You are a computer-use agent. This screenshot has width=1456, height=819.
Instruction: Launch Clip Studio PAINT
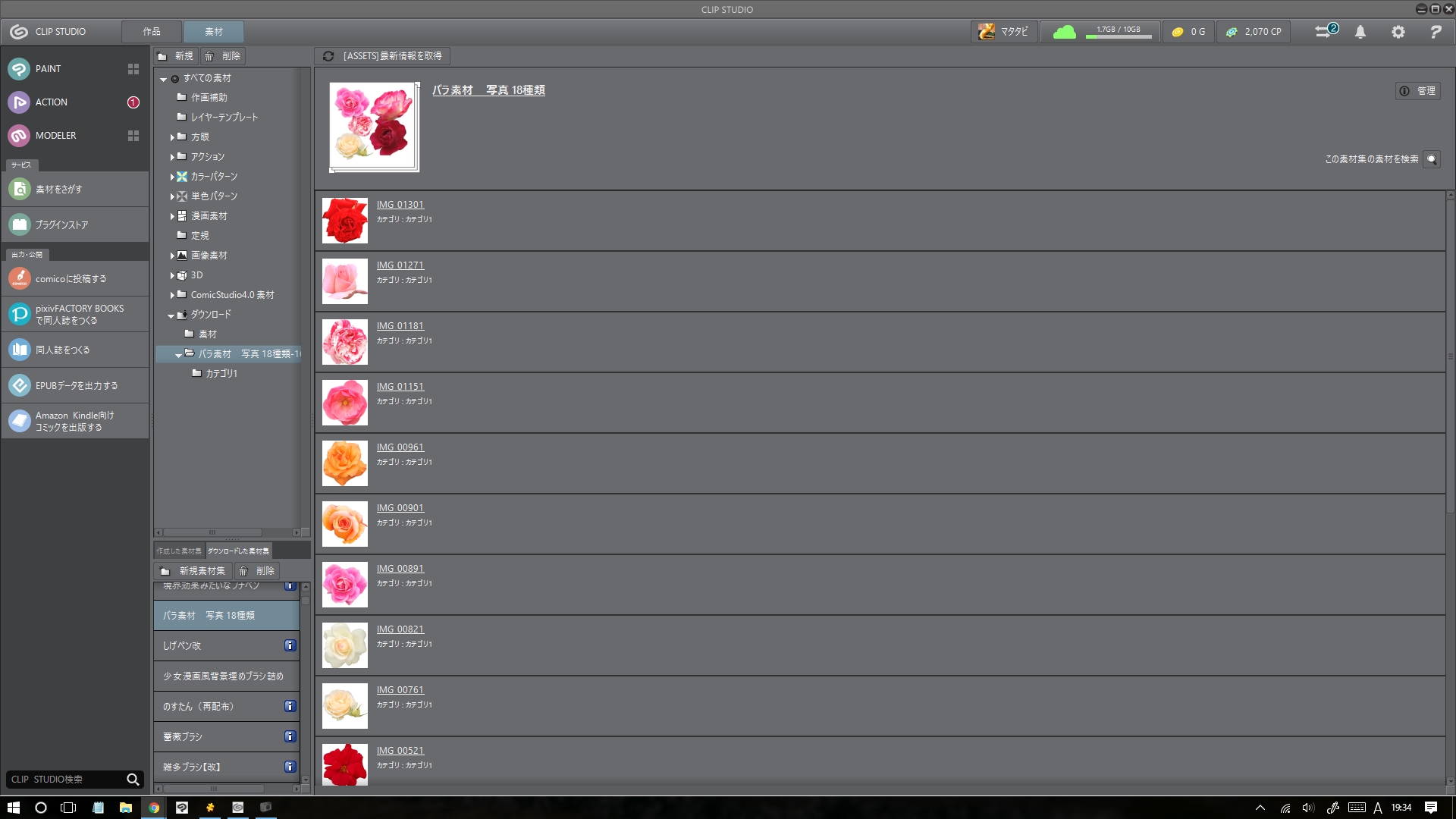coord(74,69)
